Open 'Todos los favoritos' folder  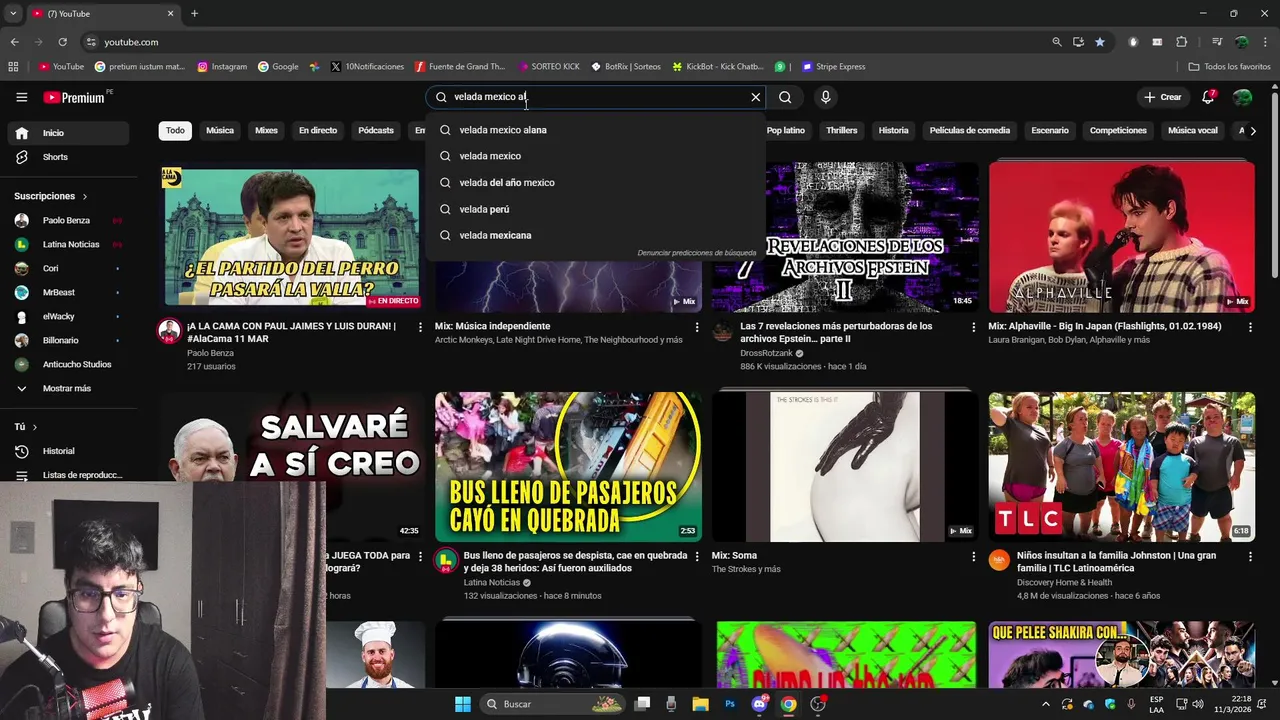coord(1229,67)
